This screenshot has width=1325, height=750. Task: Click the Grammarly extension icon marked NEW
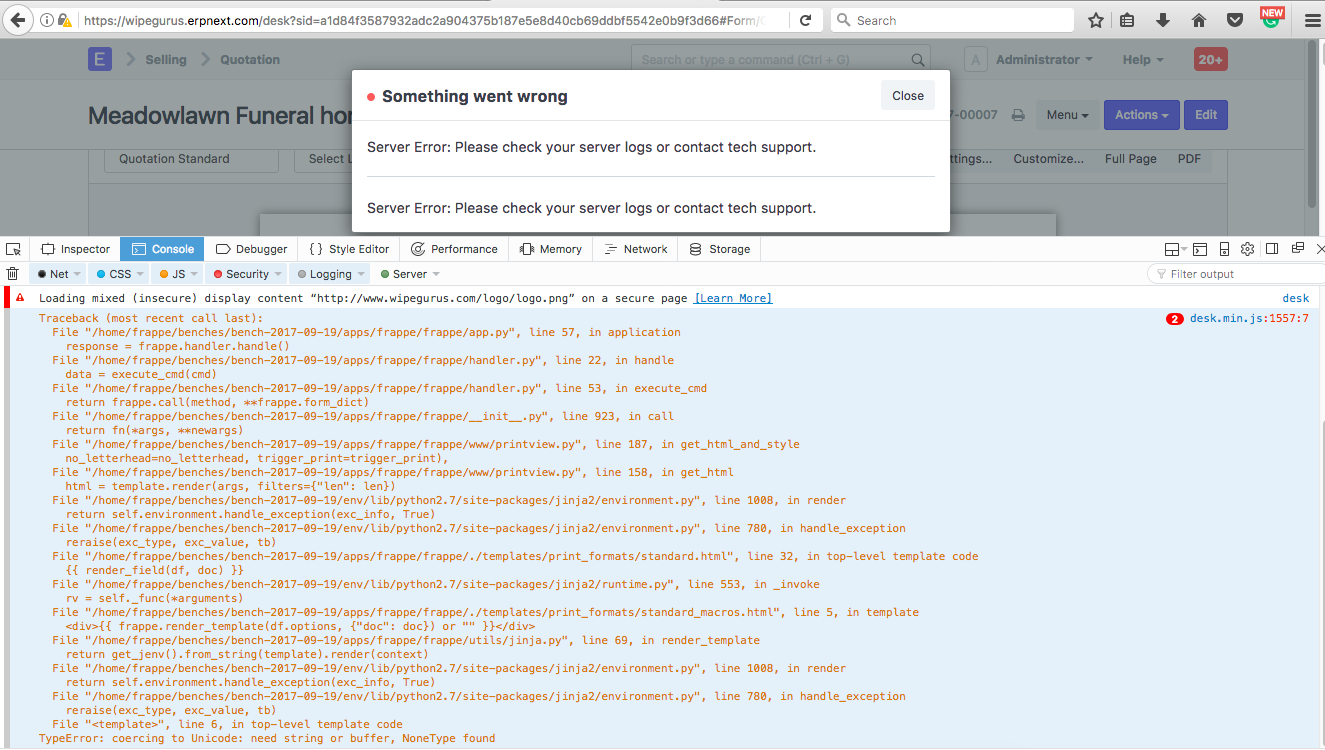[1271, 17]
